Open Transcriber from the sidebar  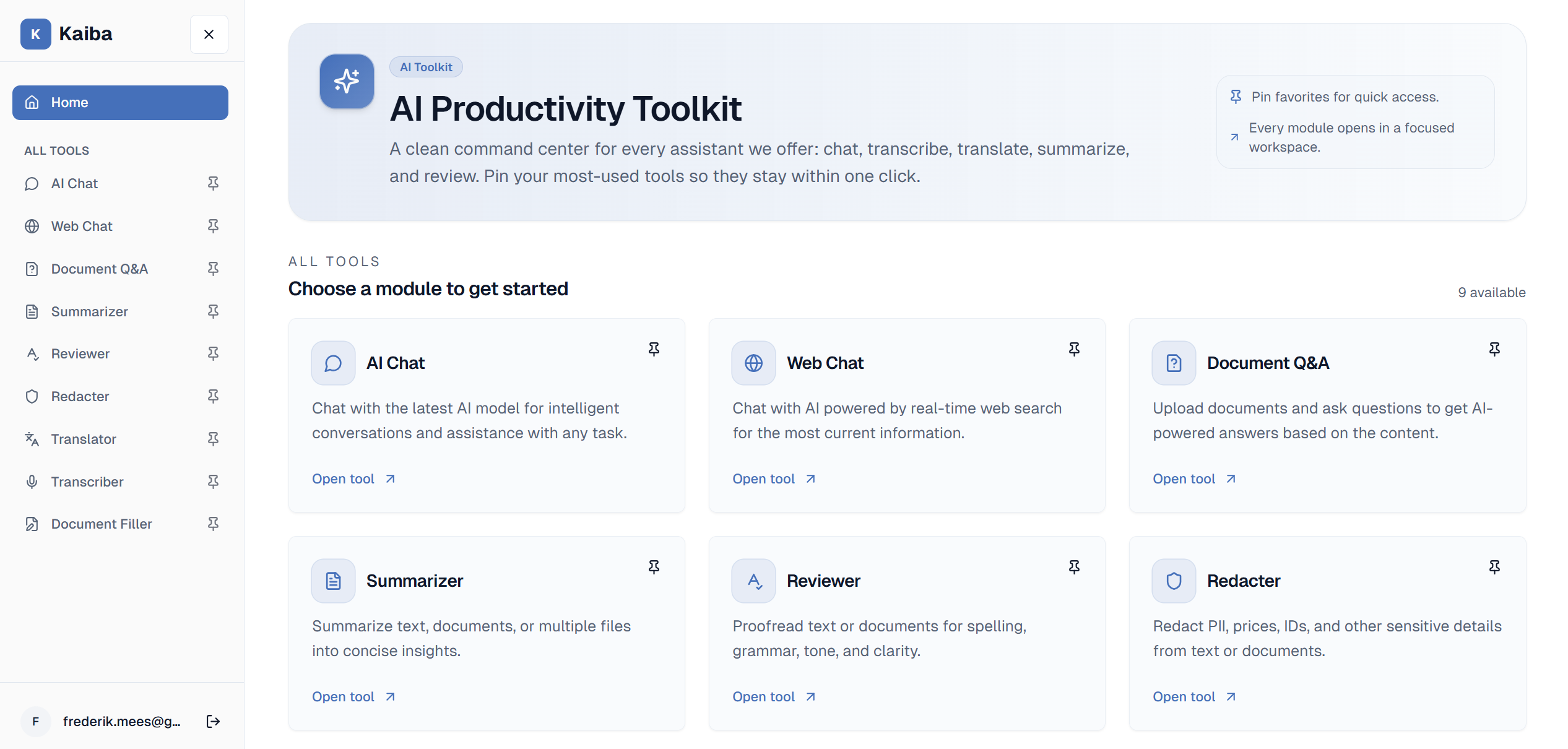[87, 482]
